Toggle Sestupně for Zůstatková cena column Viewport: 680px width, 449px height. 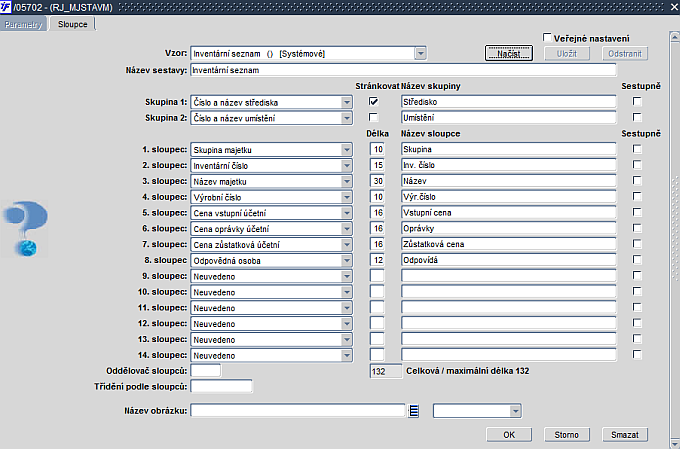[x=637, y=244]
